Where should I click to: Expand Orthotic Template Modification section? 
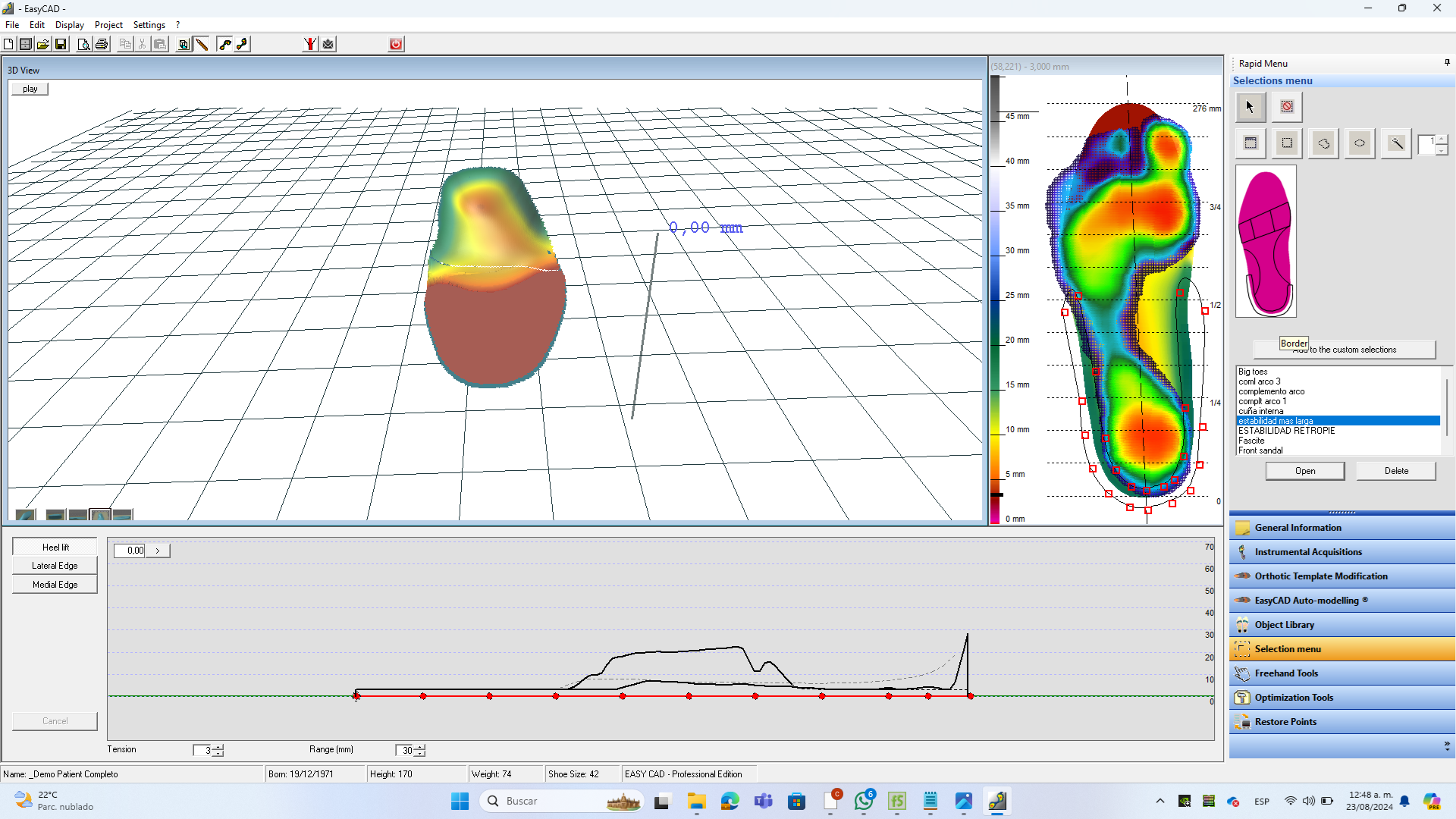[1320, 576]
